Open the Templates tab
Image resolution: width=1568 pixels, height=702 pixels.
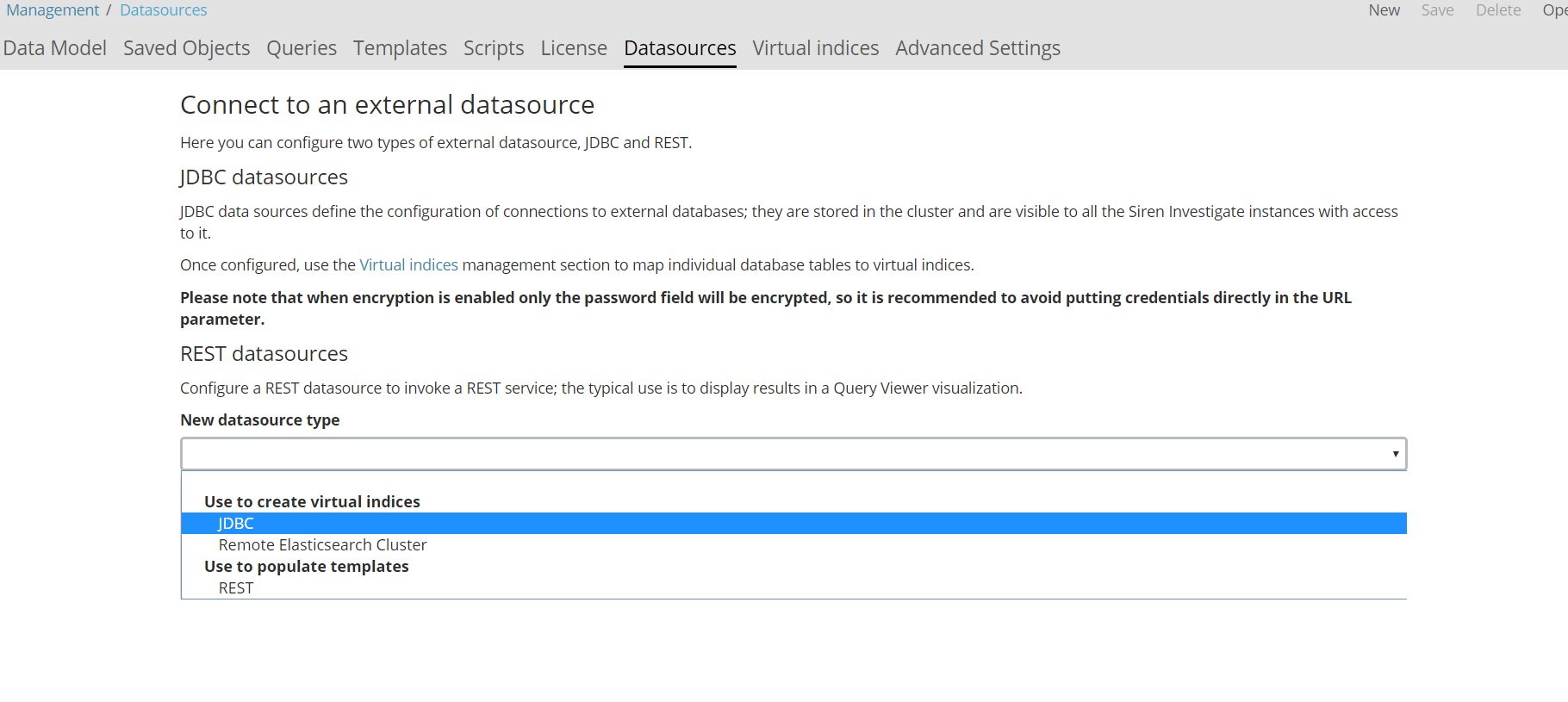point(400,48)
